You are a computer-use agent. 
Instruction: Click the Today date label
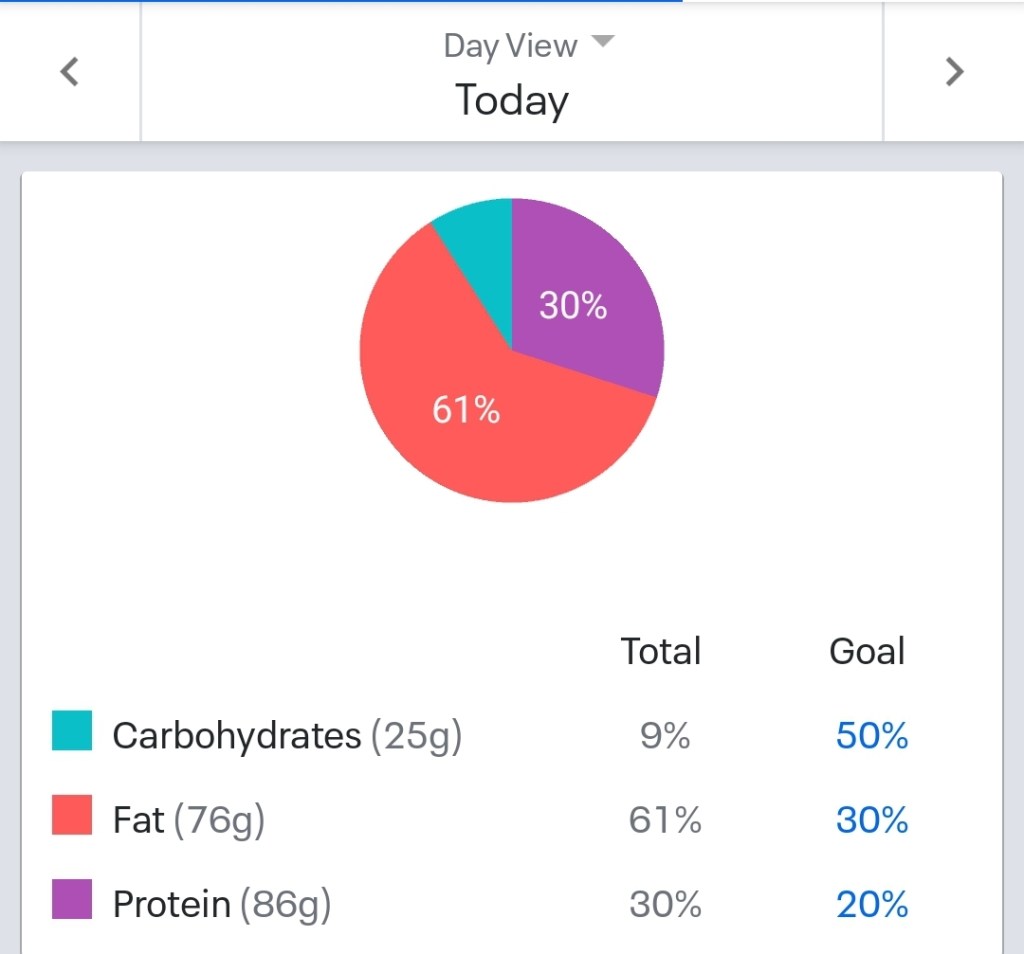512,100
